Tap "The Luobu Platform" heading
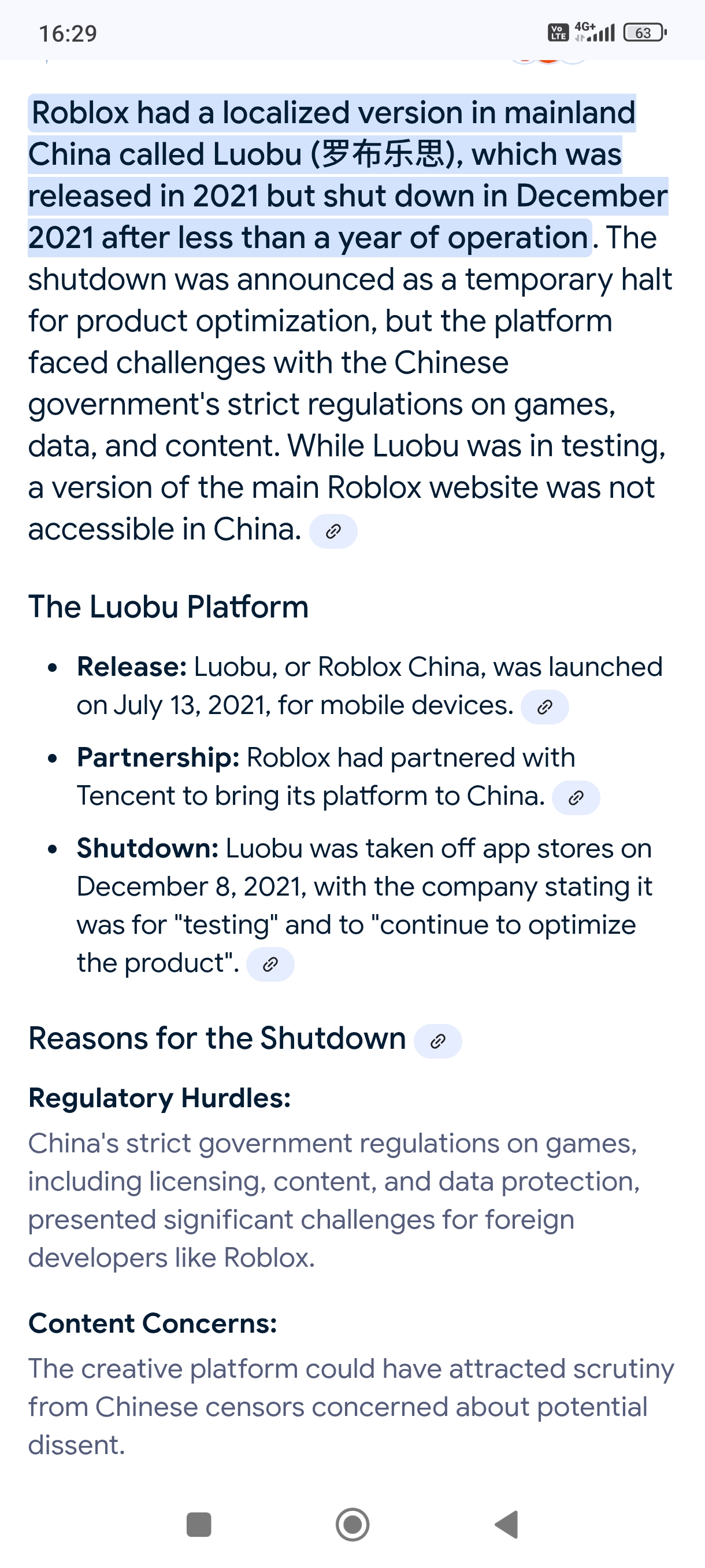The image size is (705, 1568). [169, 607]
